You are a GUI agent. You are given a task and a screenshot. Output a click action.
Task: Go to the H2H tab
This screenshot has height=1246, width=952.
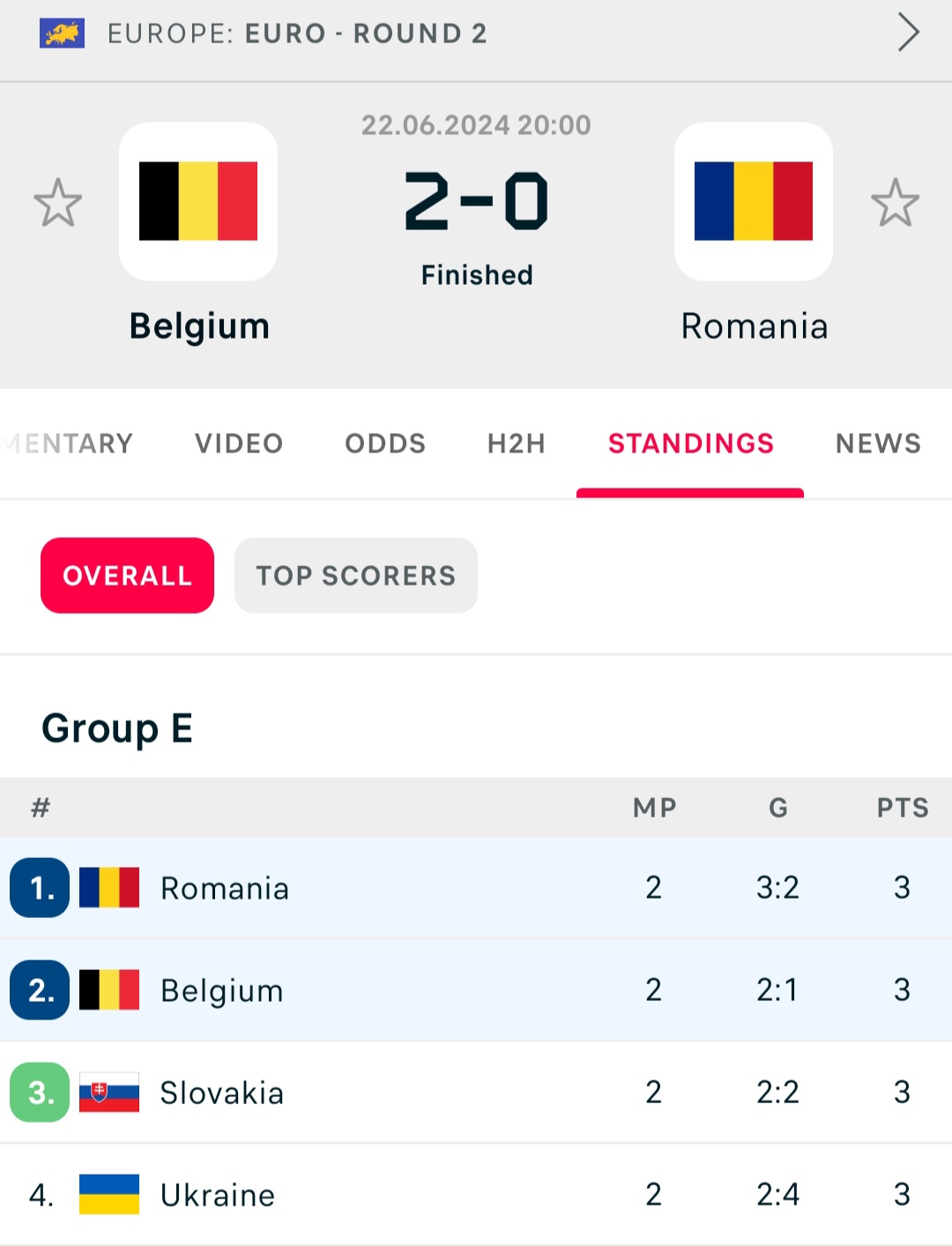click(x=517, y=444)
